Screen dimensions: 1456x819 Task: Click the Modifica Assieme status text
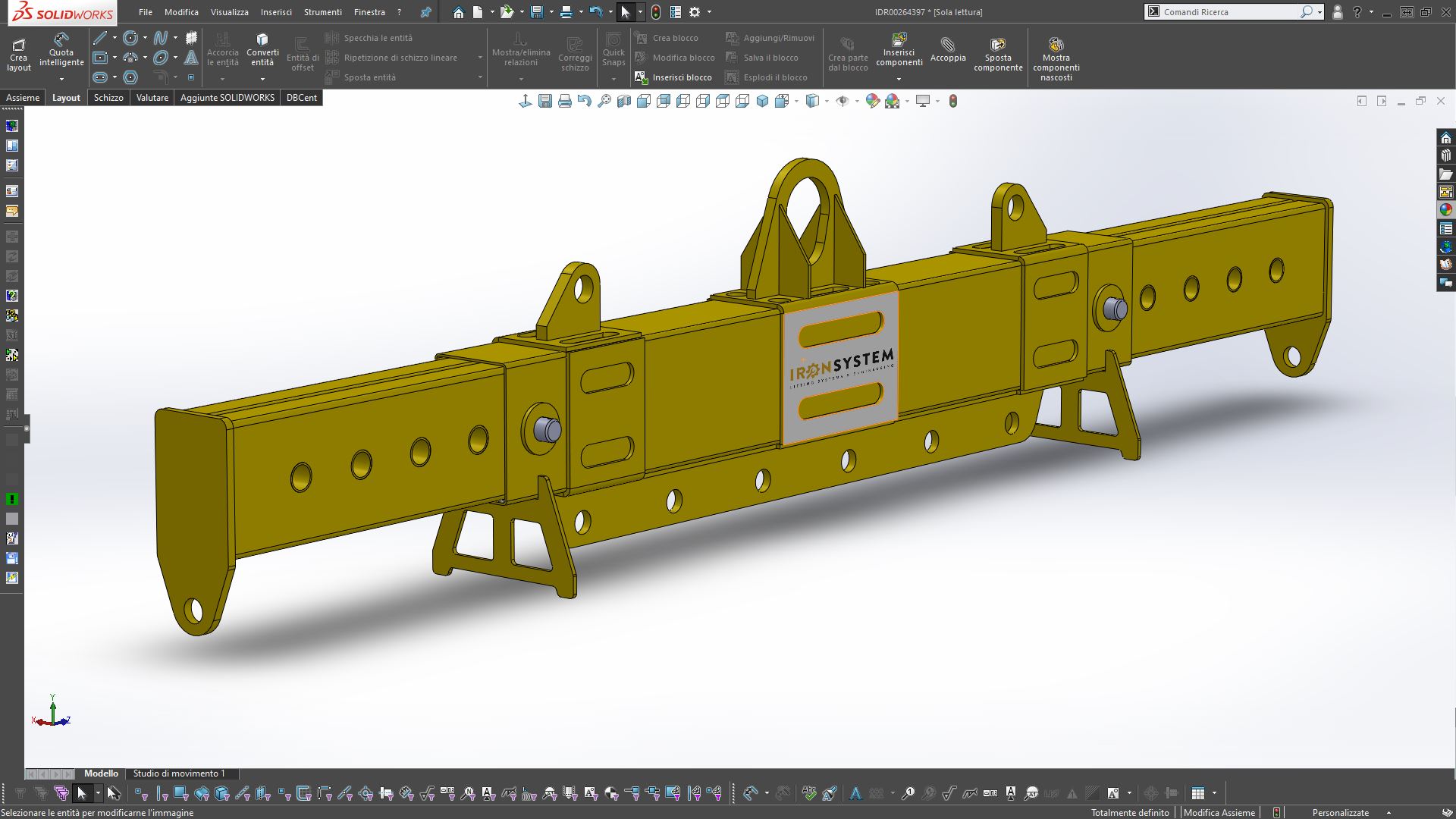pos(1219,813)
